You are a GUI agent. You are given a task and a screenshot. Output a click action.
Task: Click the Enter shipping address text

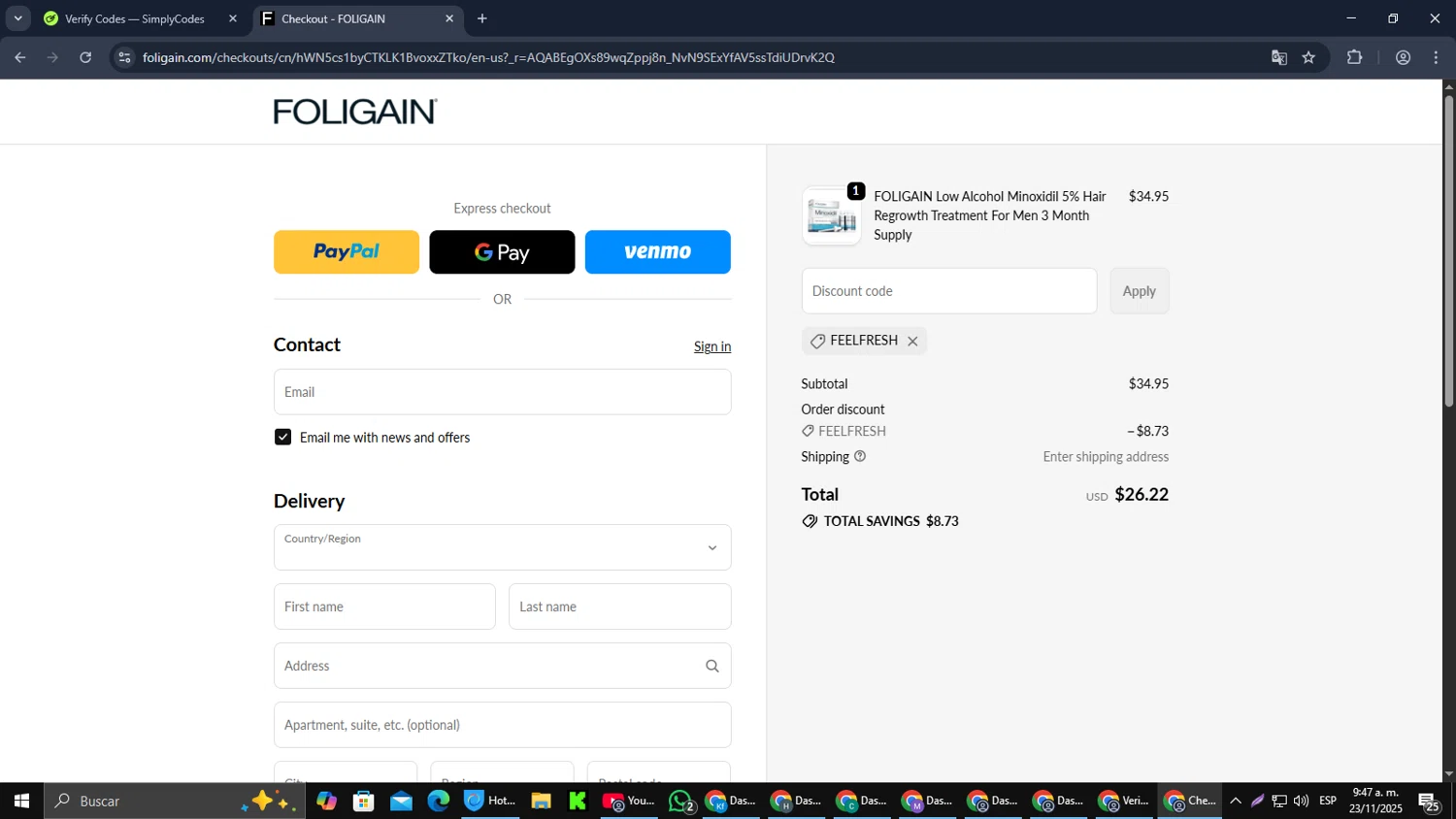click(x=1106, y=456)
